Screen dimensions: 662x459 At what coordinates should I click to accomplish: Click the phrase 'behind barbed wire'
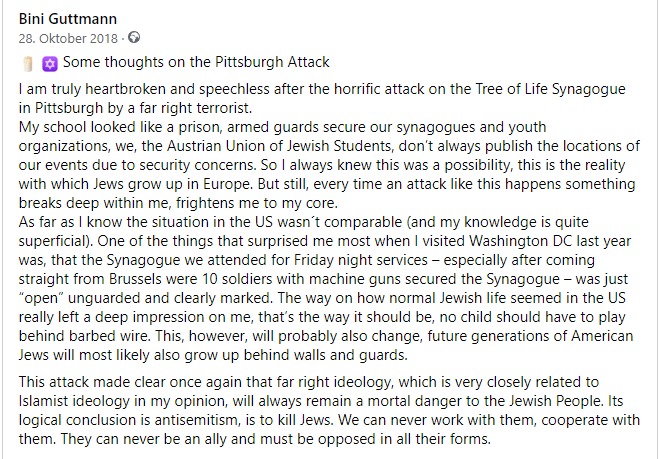[x=84, y=336]
